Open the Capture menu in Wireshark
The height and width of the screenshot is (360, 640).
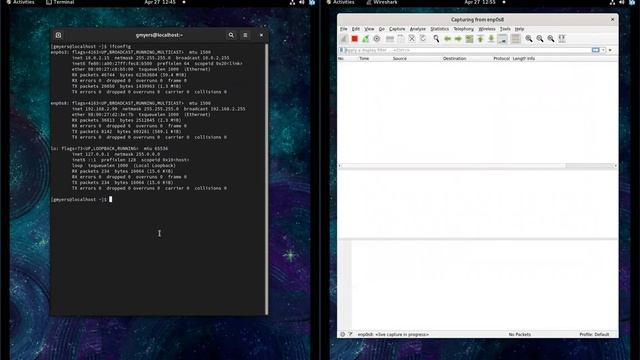click(x=397, y=29)
